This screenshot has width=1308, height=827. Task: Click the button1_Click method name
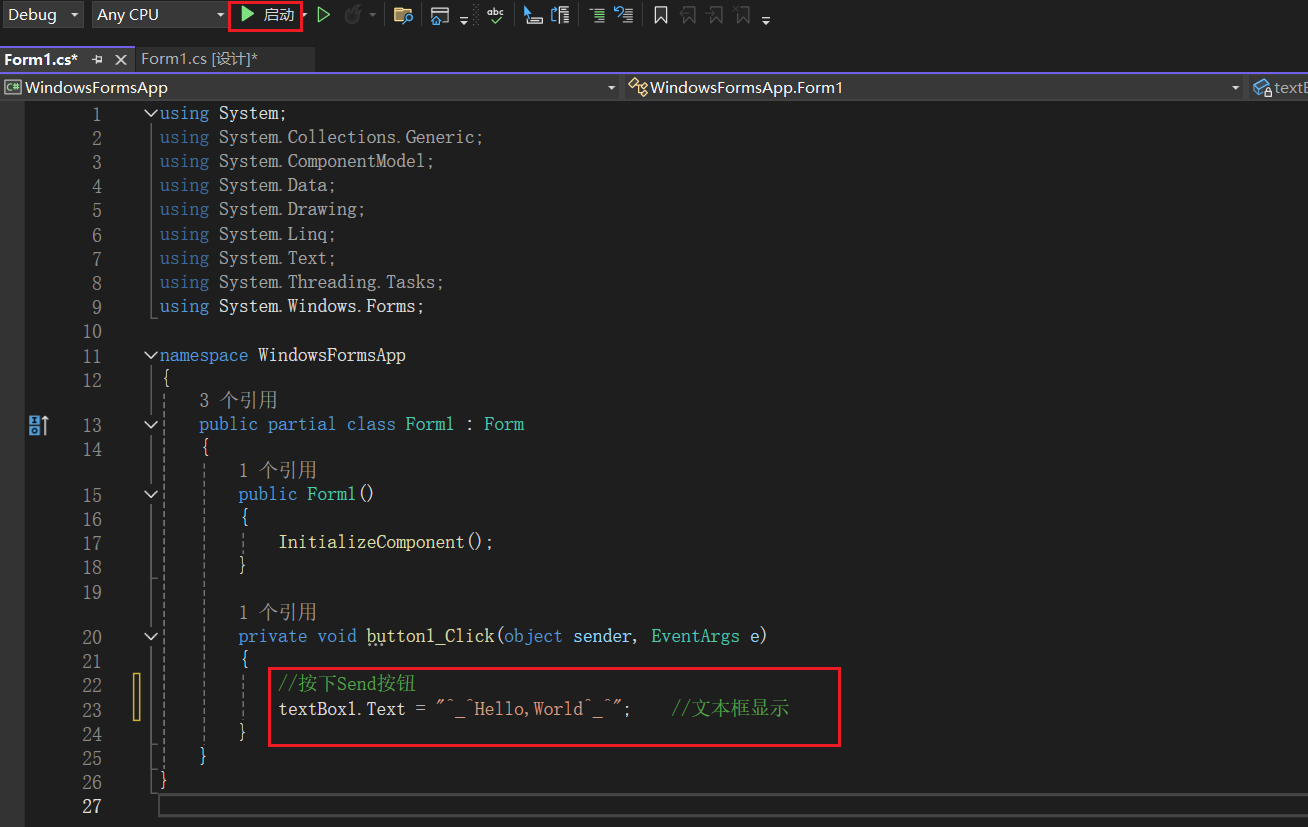click(430, 636)
